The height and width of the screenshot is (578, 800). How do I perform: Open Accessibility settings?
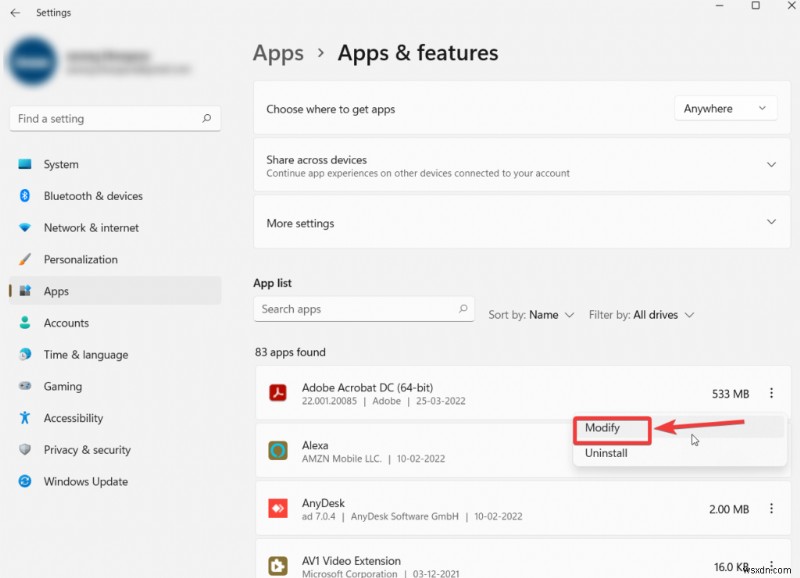coord(115,418)
